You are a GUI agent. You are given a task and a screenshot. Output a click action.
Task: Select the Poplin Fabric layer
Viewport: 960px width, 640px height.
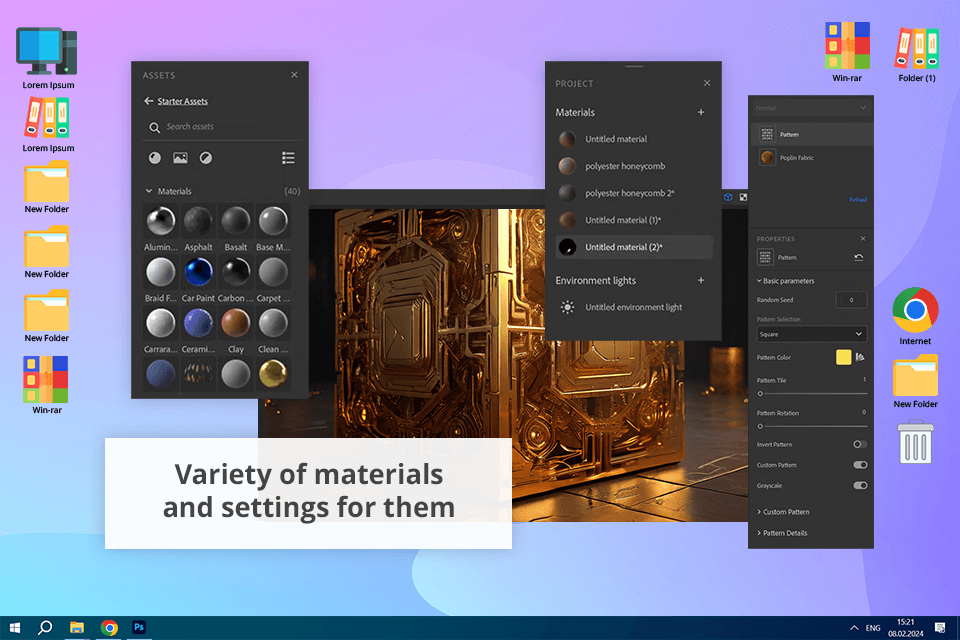pyautogui.click(x=811, y=157)
